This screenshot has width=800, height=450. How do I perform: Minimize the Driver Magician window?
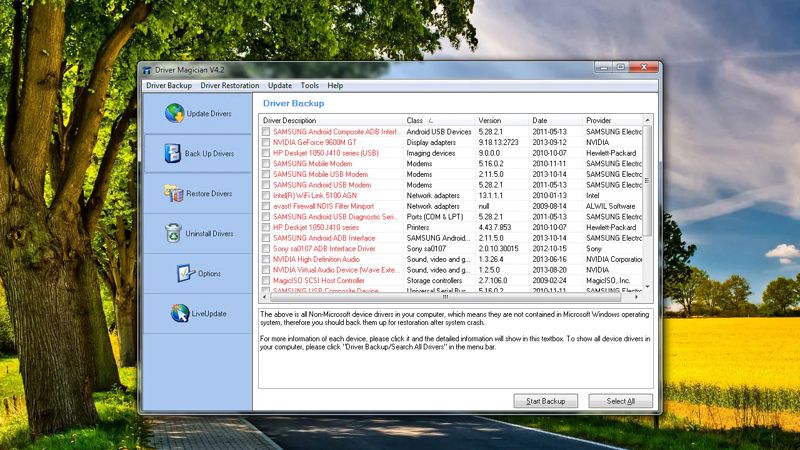point(604,67)
